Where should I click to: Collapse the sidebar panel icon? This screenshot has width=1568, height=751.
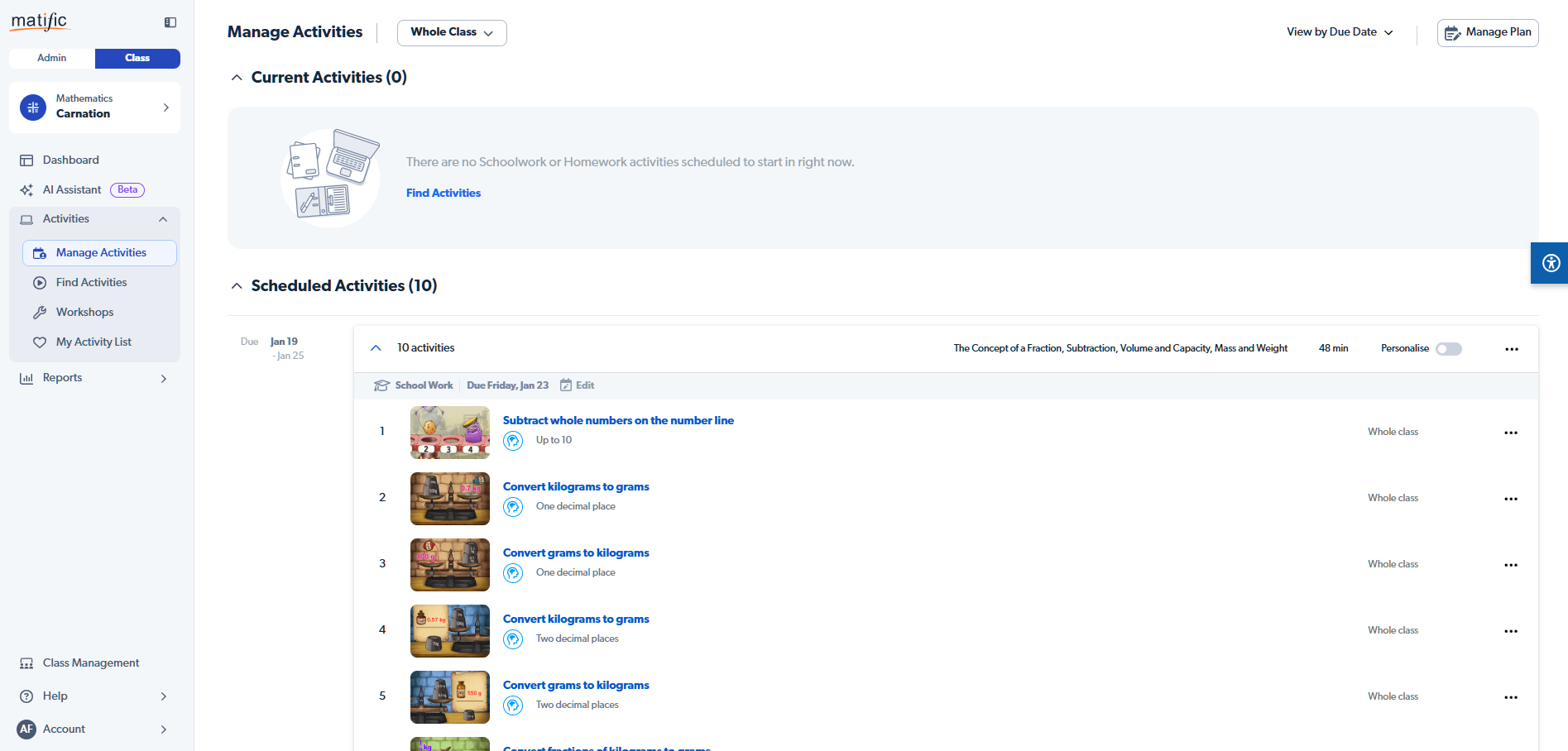170,22
